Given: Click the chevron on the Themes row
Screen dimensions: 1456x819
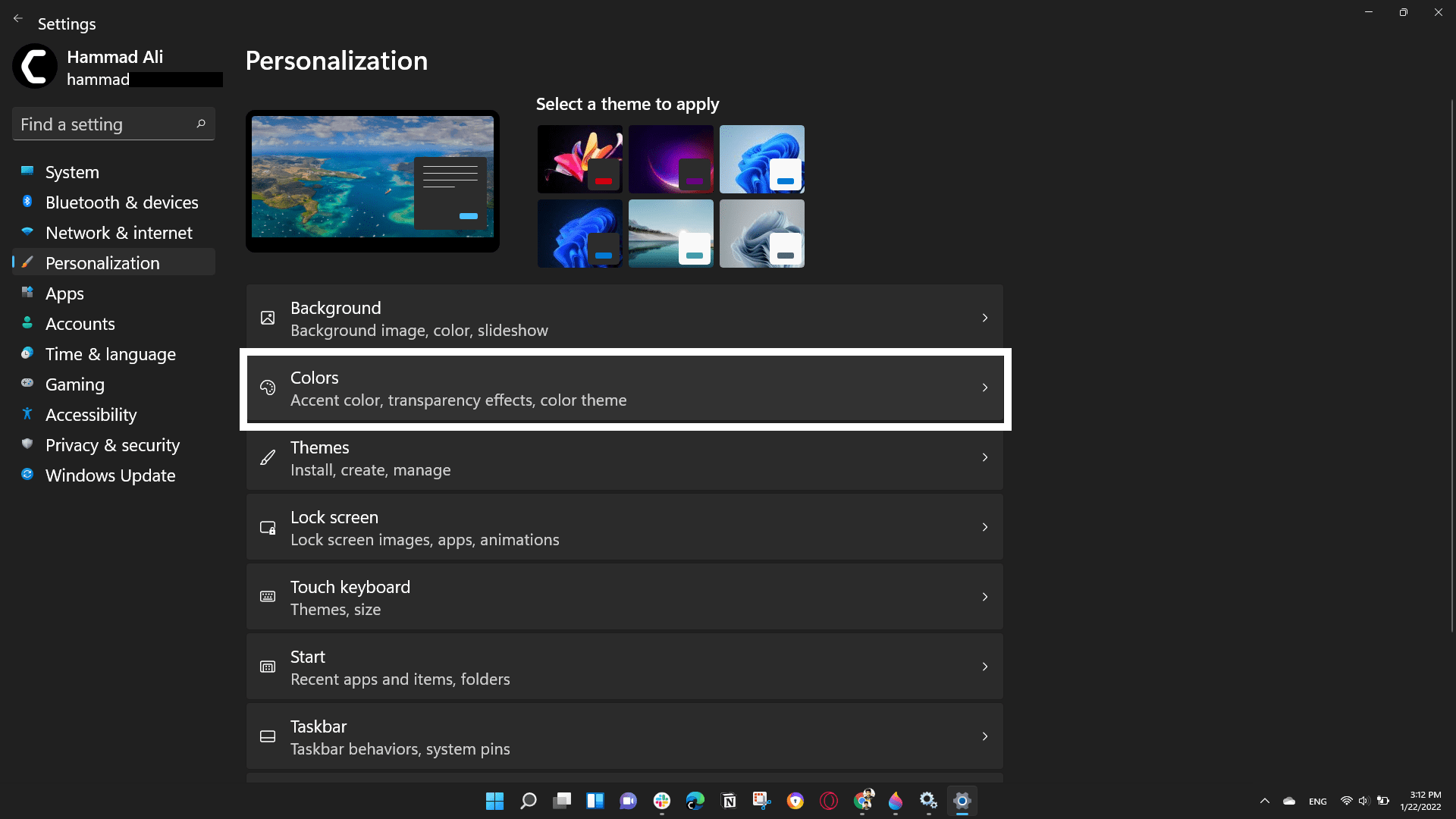Looking at the screenshot, I should click(x=984, y=457).
